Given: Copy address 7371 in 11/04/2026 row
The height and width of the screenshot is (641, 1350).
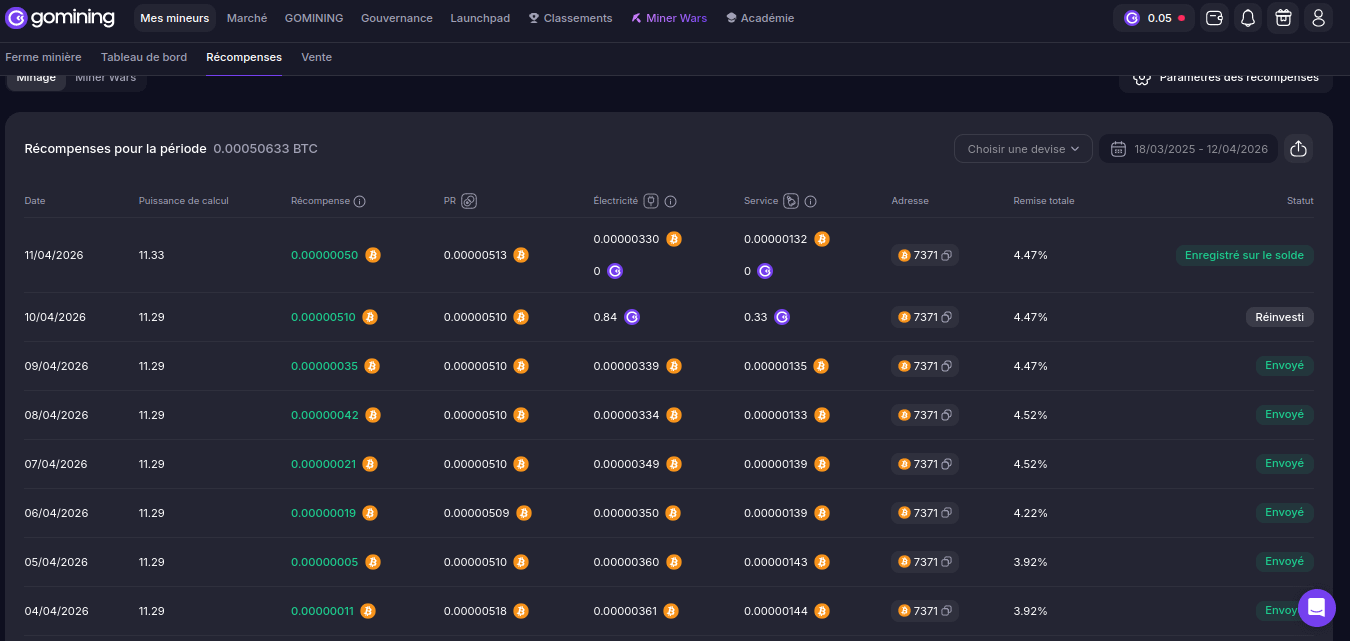Looking at the screenshot, I should 946,256.
